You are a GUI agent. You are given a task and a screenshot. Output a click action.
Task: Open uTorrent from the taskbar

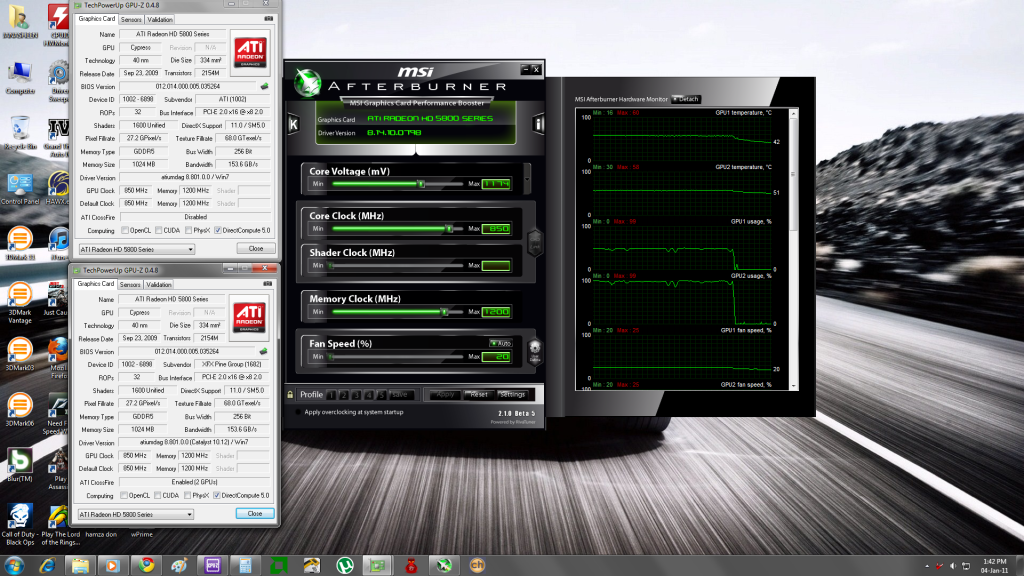(344, 565)
